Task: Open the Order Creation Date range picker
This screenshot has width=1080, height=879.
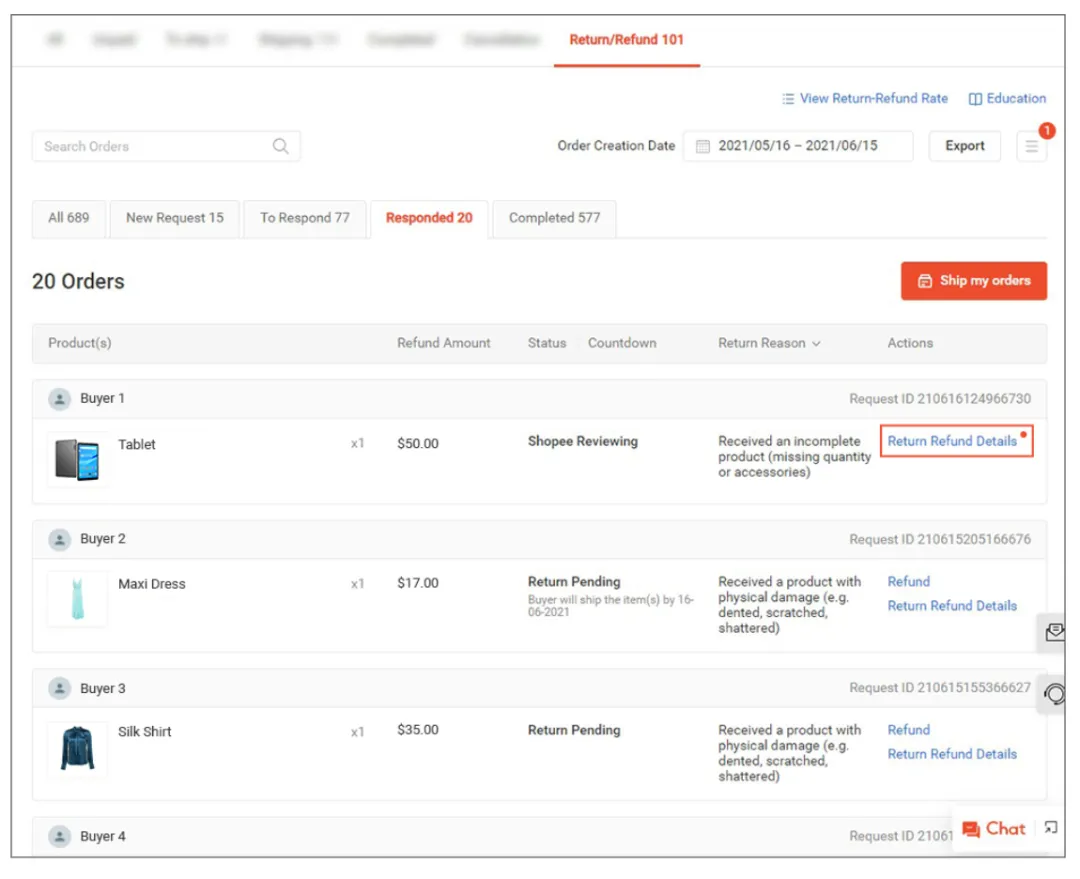Action: click(798, 146)
